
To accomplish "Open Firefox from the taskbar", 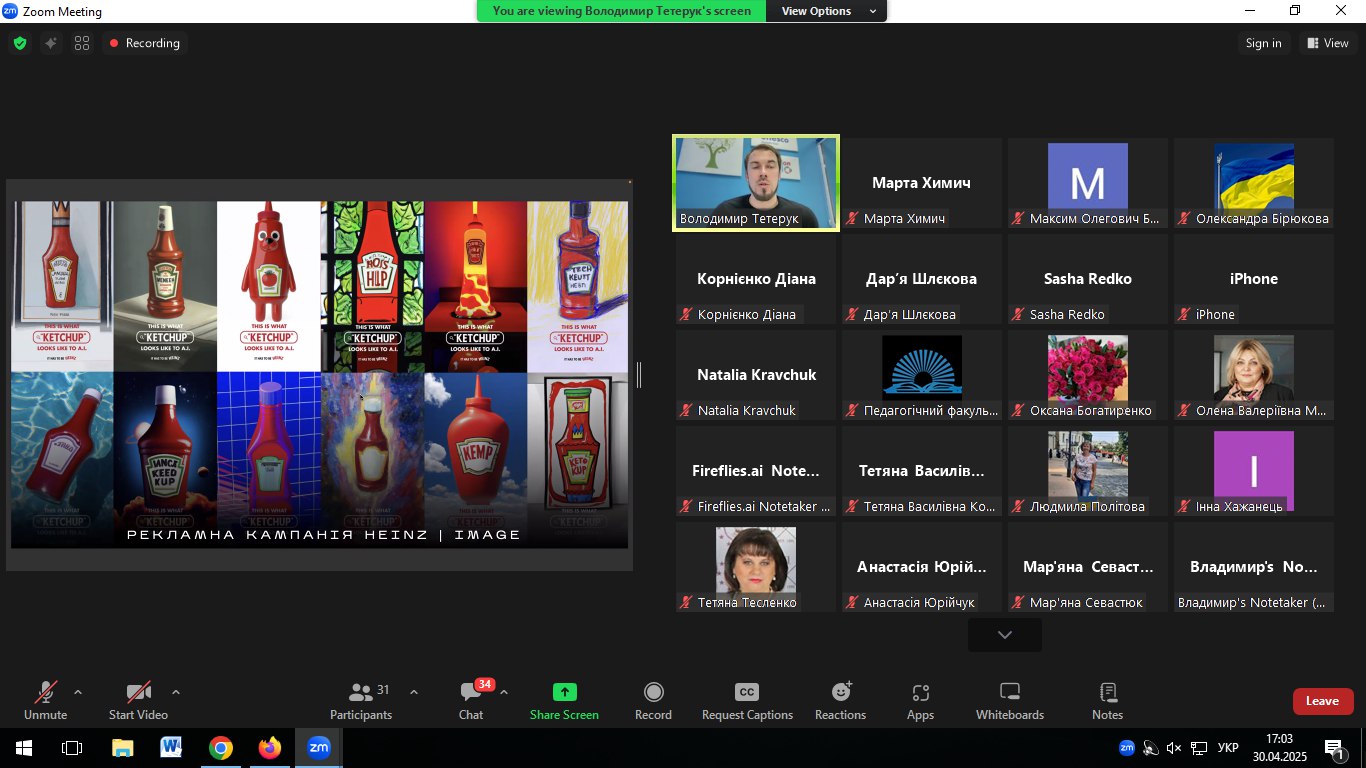I will click(270, 748).
